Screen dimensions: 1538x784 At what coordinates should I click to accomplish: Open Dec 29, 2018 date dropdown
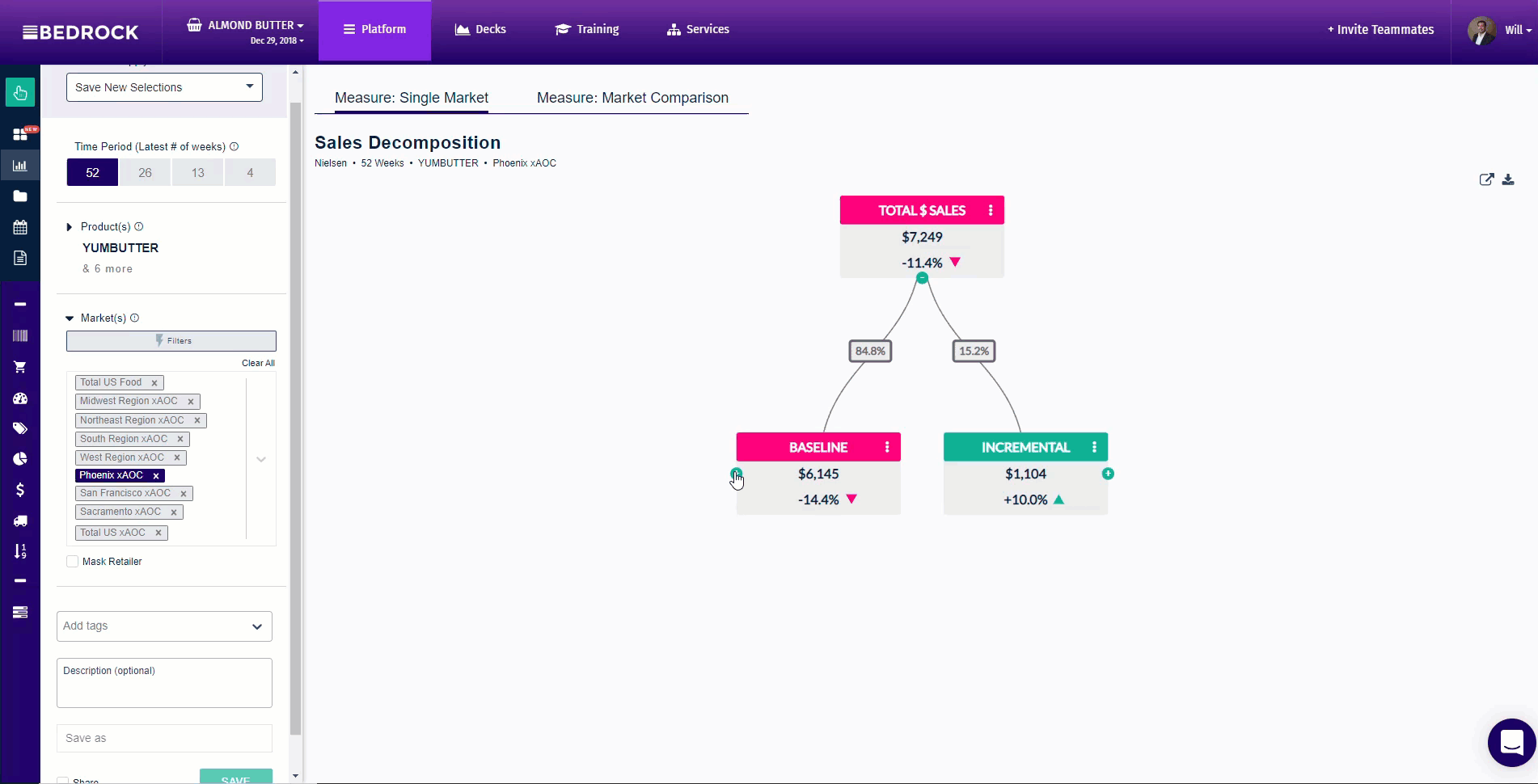[277, 40]
